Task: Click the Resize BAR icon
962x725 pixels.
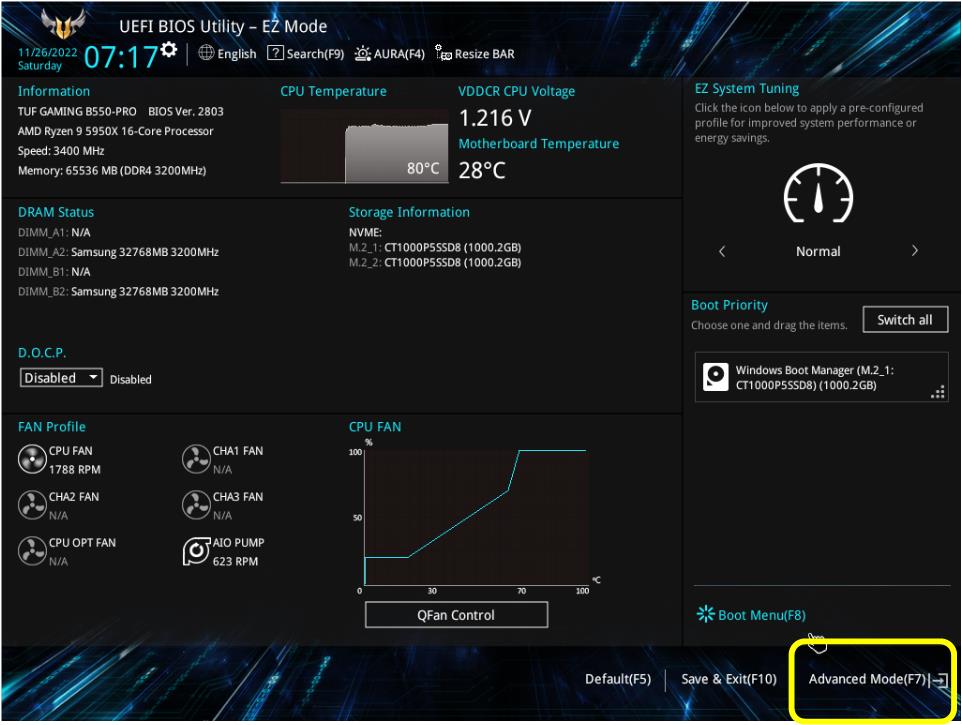Action: [x=443, y=53]
